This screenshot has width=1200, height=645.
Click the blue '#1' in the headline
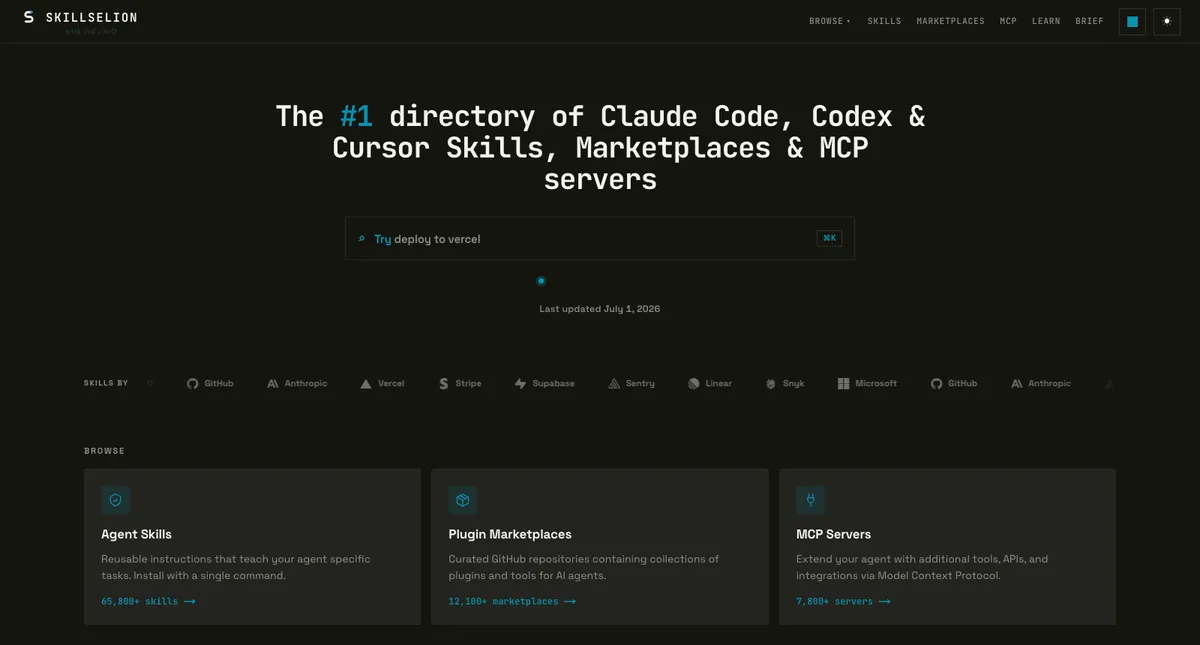point(356,116)
